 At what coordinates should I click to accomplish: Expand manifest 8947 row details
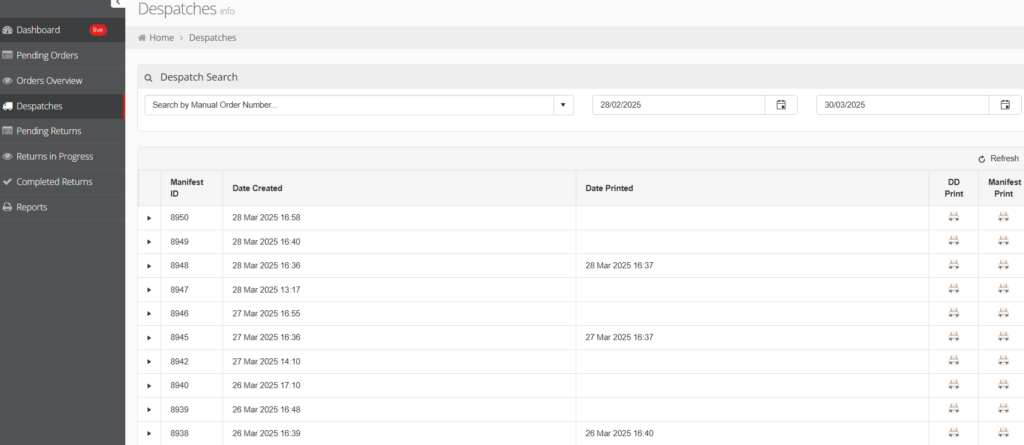coord(149,289)
